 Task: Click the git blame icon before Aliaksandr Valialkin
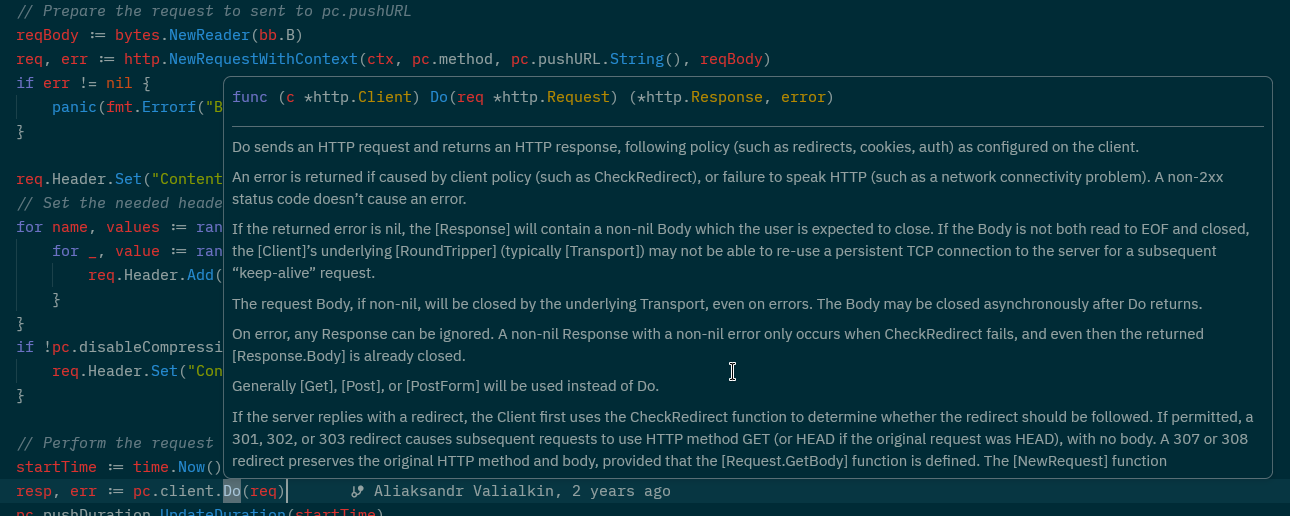(x=357, y=492)
